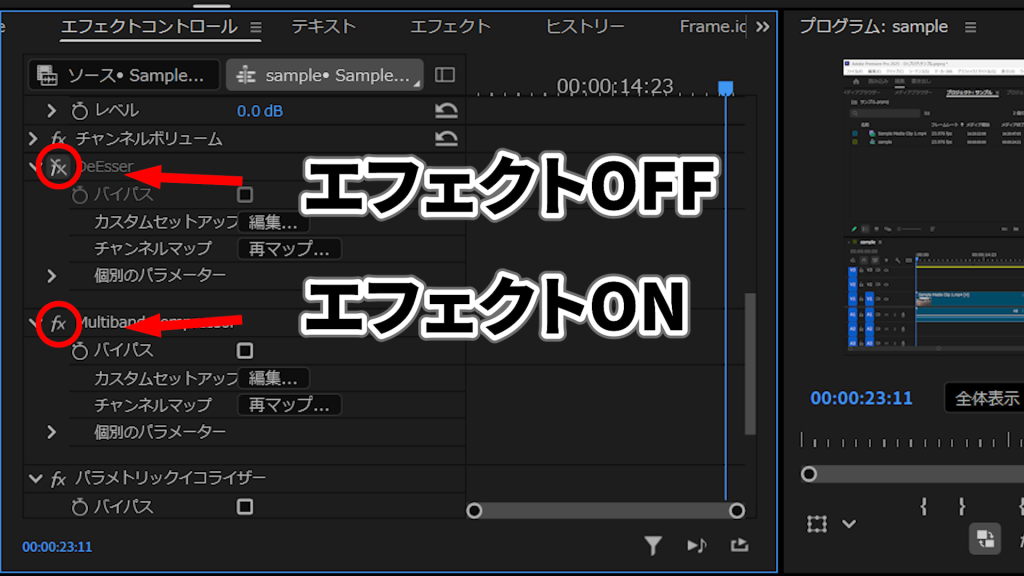The image size is (1024, 576).
Task: Click the export icon in Effect Controls
Action: [739, 545]
